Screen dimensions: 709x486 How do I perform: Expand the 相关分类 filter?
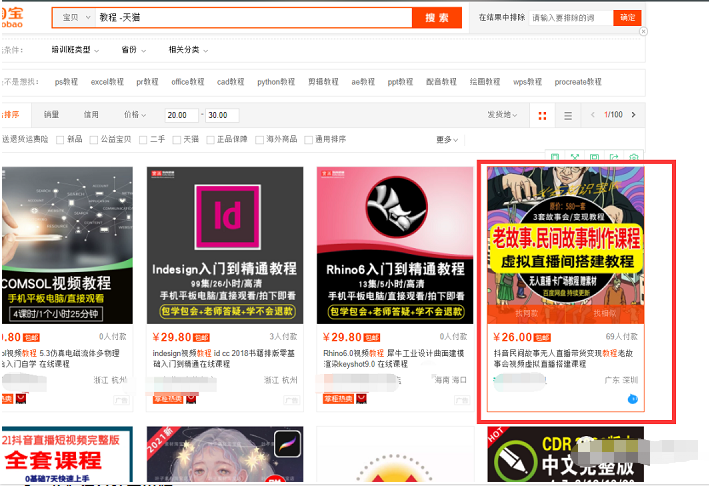point(188,50)
